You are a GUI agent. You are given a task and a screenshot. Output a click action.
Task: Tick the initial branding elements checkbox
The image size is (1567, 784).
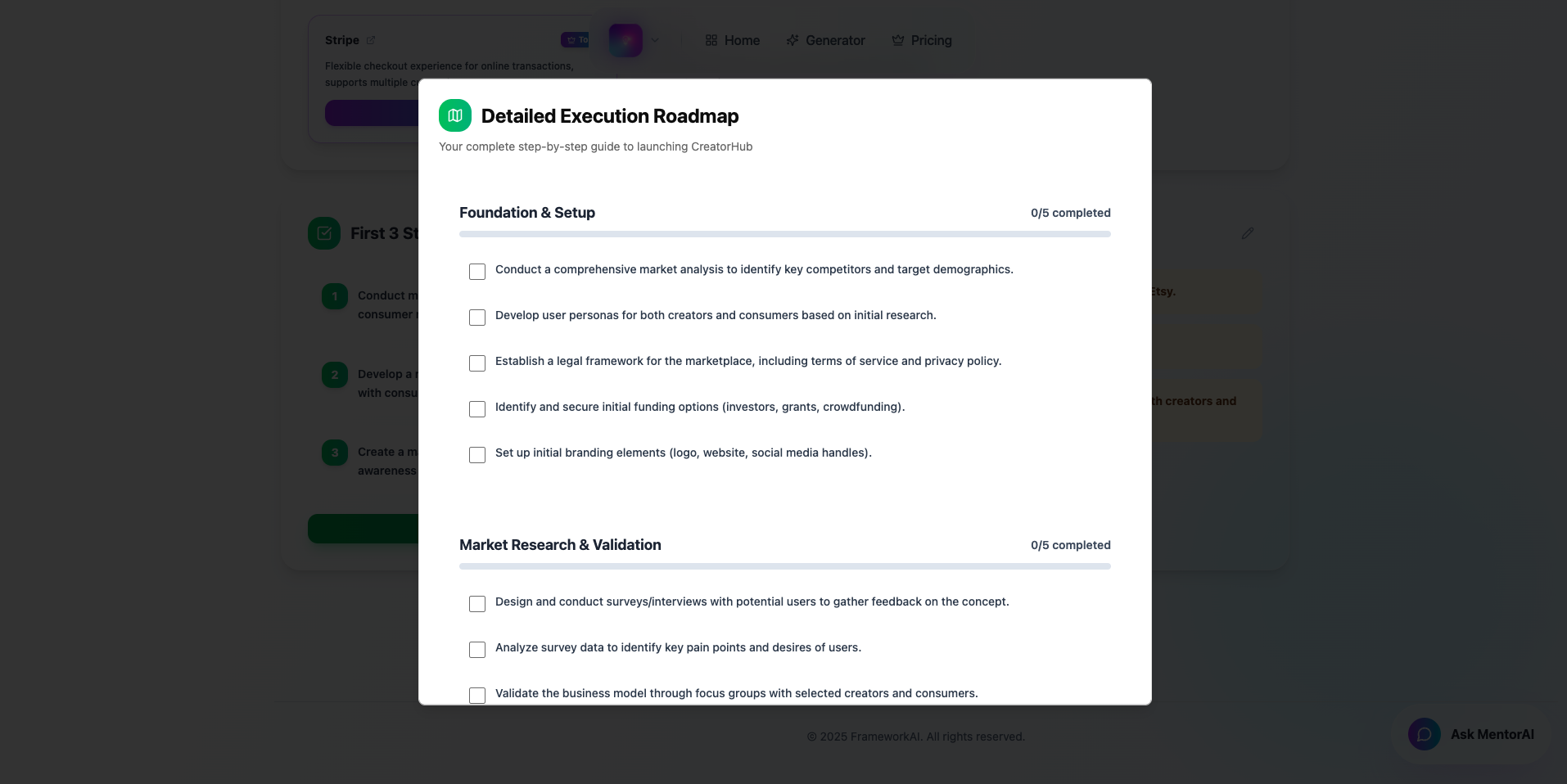tap(477, 454)
